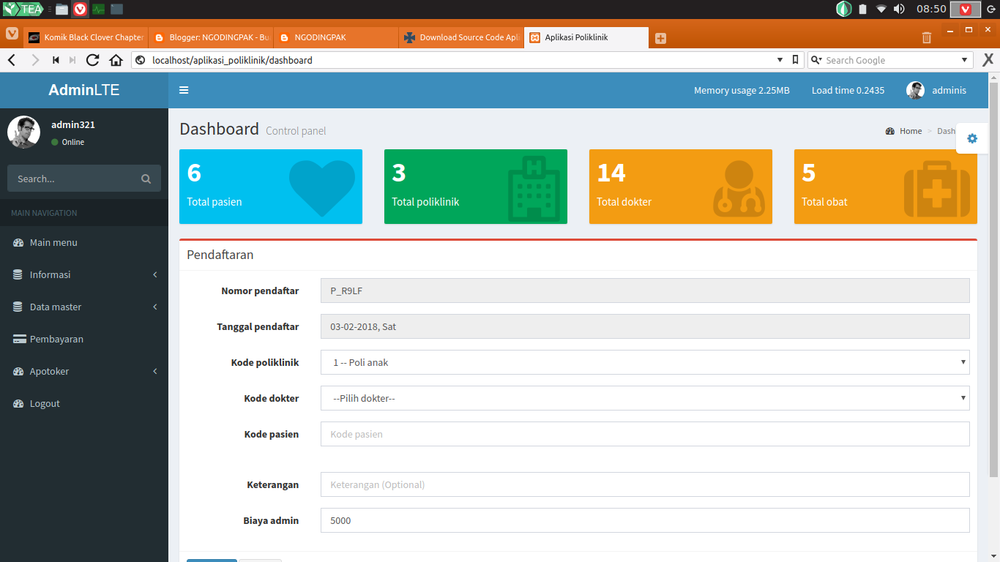Click the Memory usage 2.25MB text
This screenshot has width=1000, height=562.
742,90
